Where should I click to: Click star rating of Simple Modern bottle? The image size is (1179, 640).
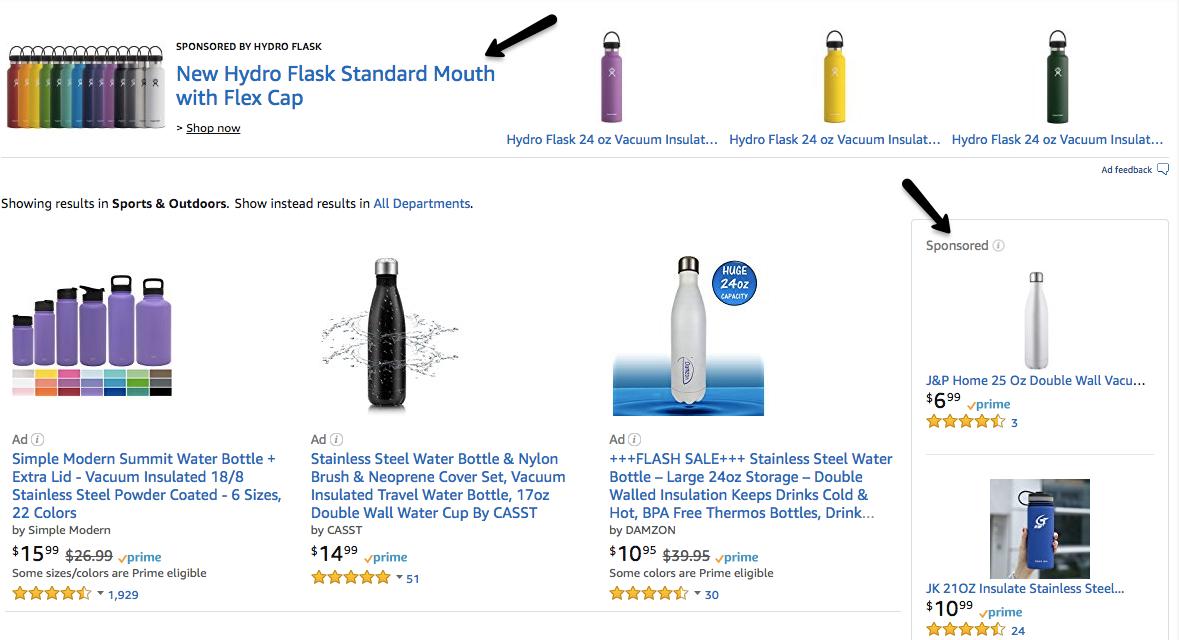coord(51,594)
